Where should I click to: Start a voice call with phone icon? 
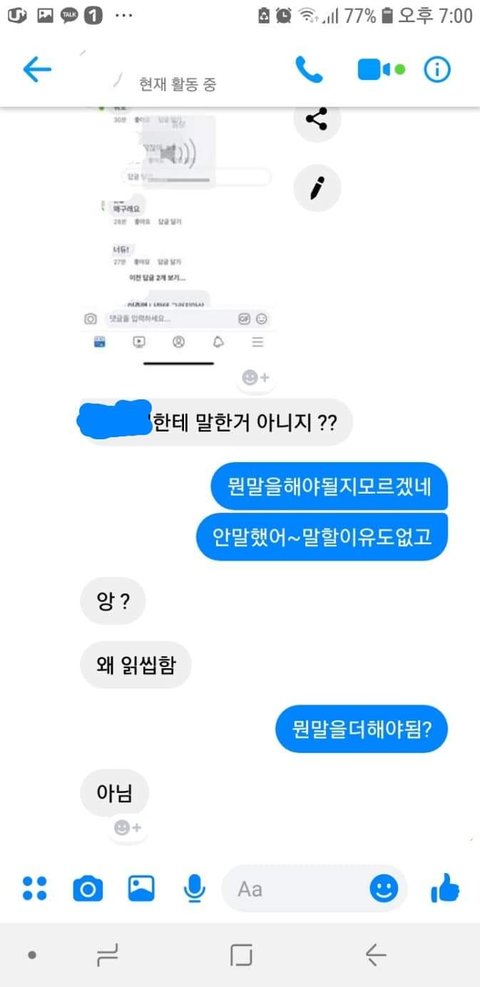pyautogui.click(x=309, y=69)
